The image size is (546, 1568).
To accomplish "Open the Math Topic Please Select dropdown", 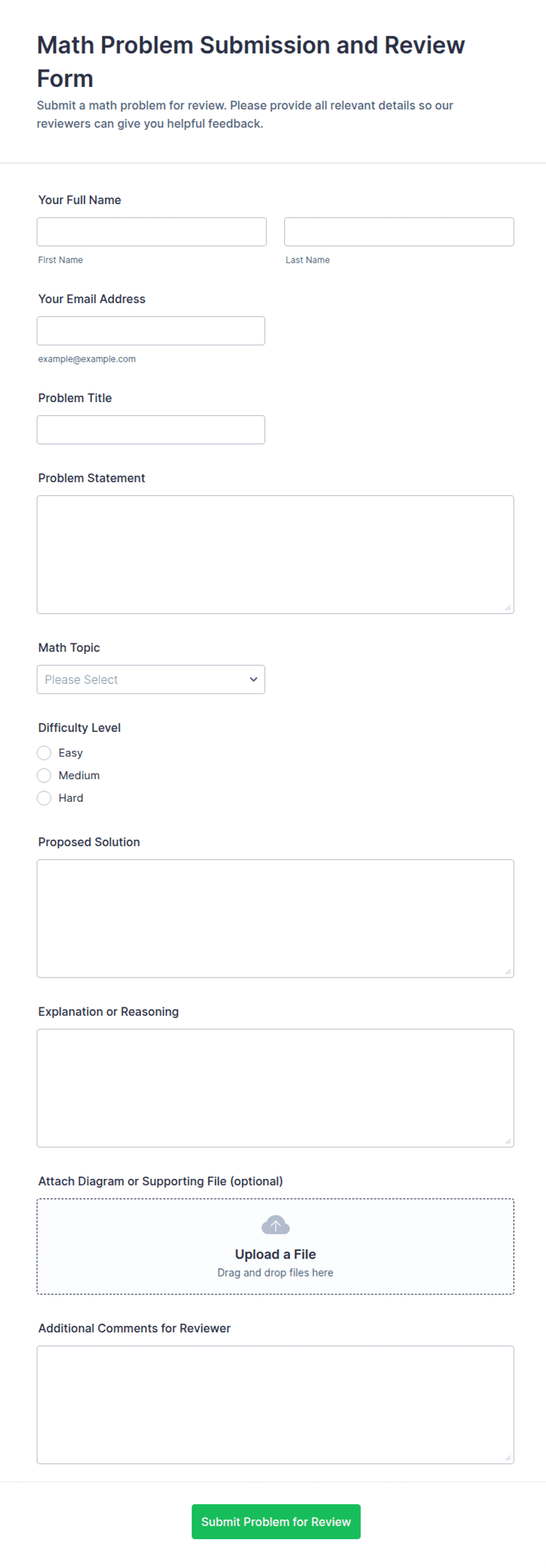I will pos(151,679).
